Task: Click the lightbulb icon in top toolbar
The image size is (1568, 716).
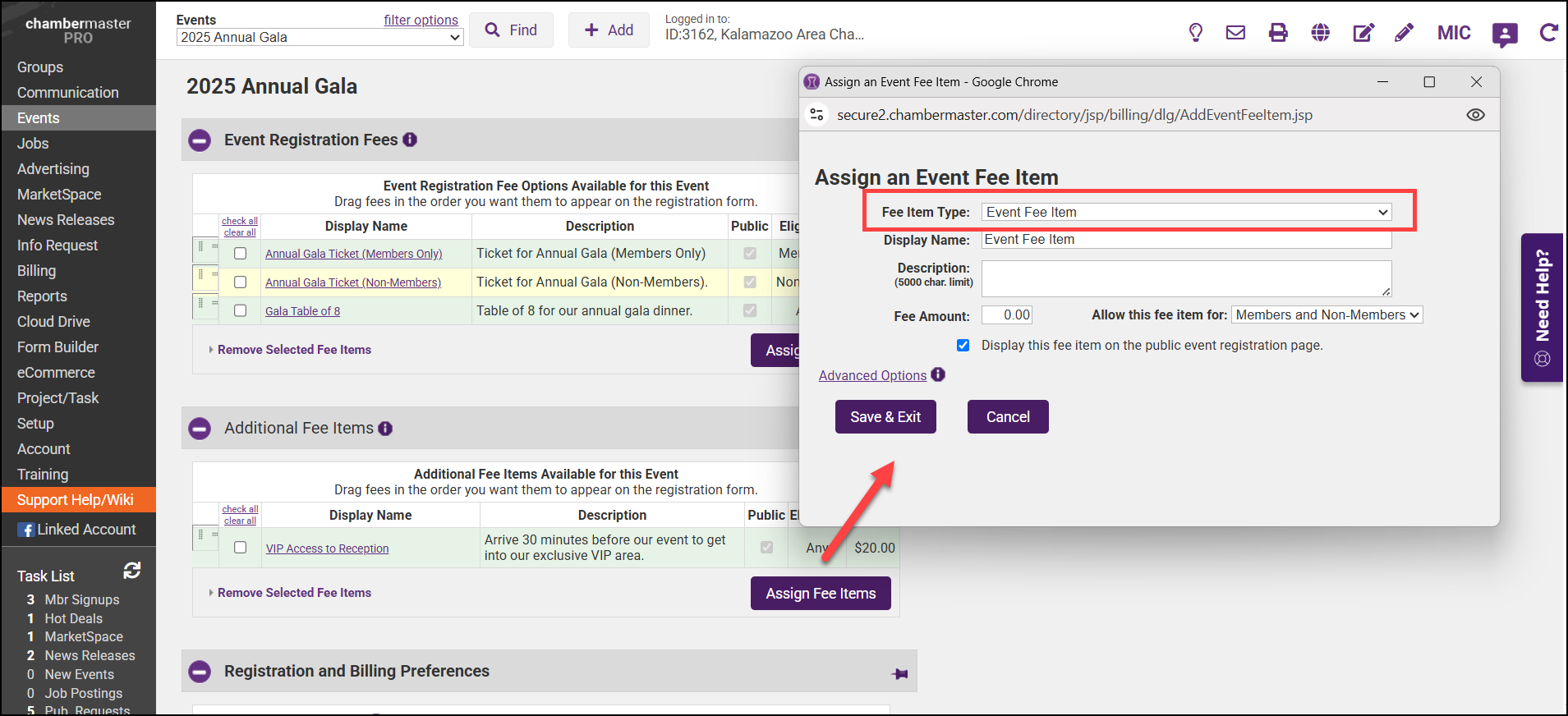Action: pos(1195,33)
